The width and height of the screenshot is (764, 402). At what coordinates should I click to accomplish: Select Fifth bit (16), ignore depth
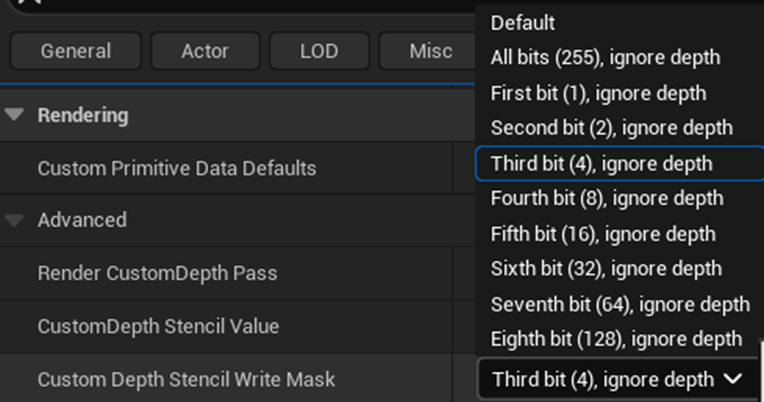pyautogui.click(x=603, y=234)
